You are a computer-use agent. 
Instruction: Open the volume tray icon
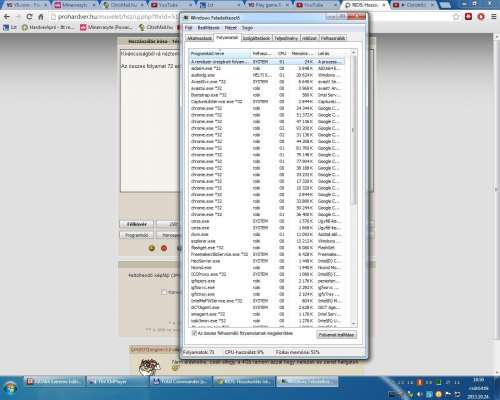tap(420, 394)
